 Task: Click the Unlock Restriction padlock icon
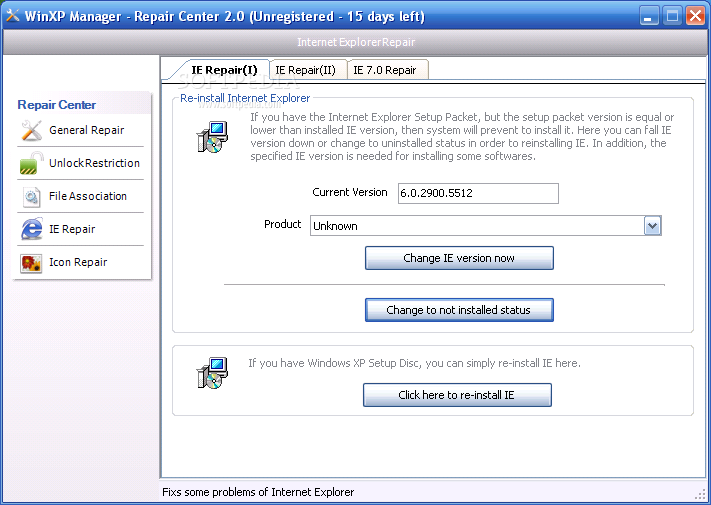[31, 163]
